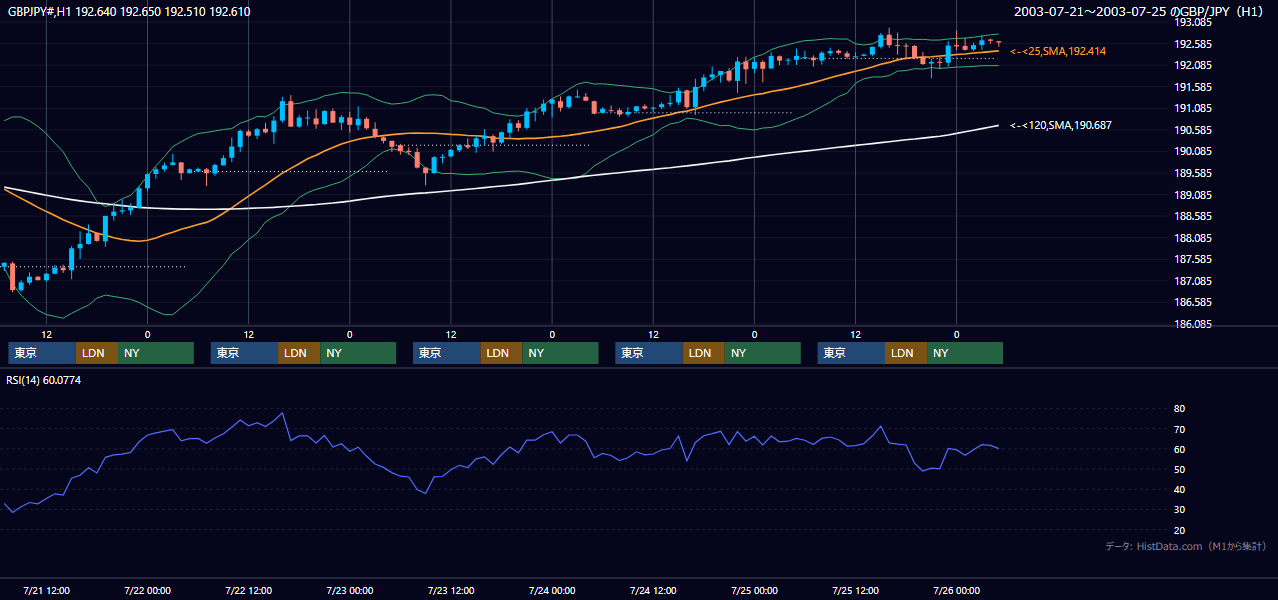Viewport: 1278px width, 600px height.
Task: Select the 120 SMA label 190.687
Action: pyautogui.click(x=1061, y=125)
